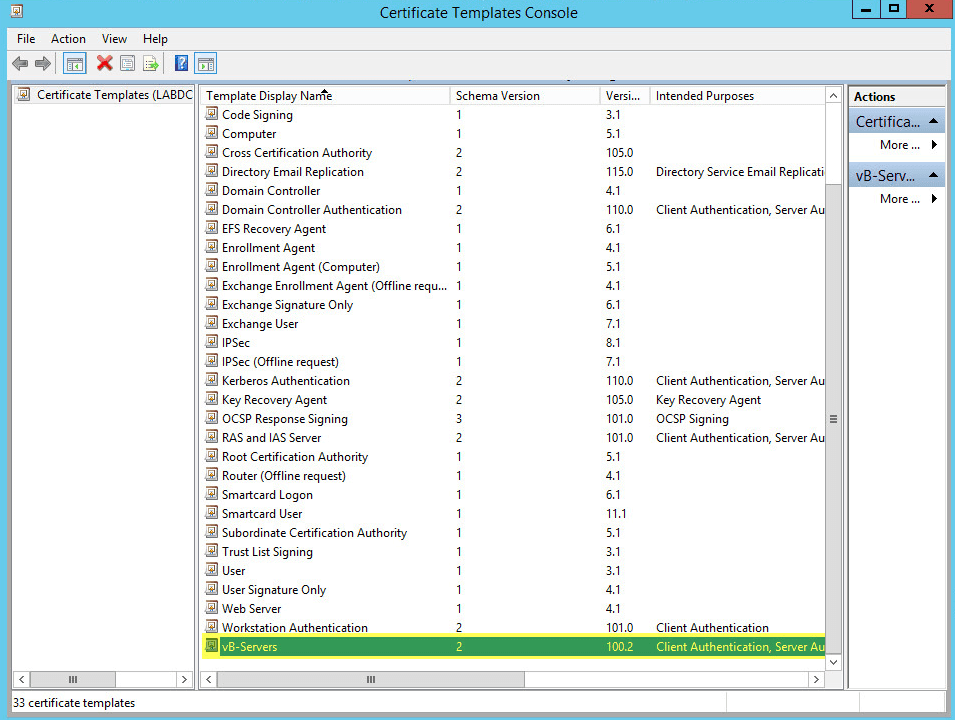Image resolution: width=955 pixels, height=720 pixels.
Task: Click the OCSP Response Signing template icon
Action: 211,418
